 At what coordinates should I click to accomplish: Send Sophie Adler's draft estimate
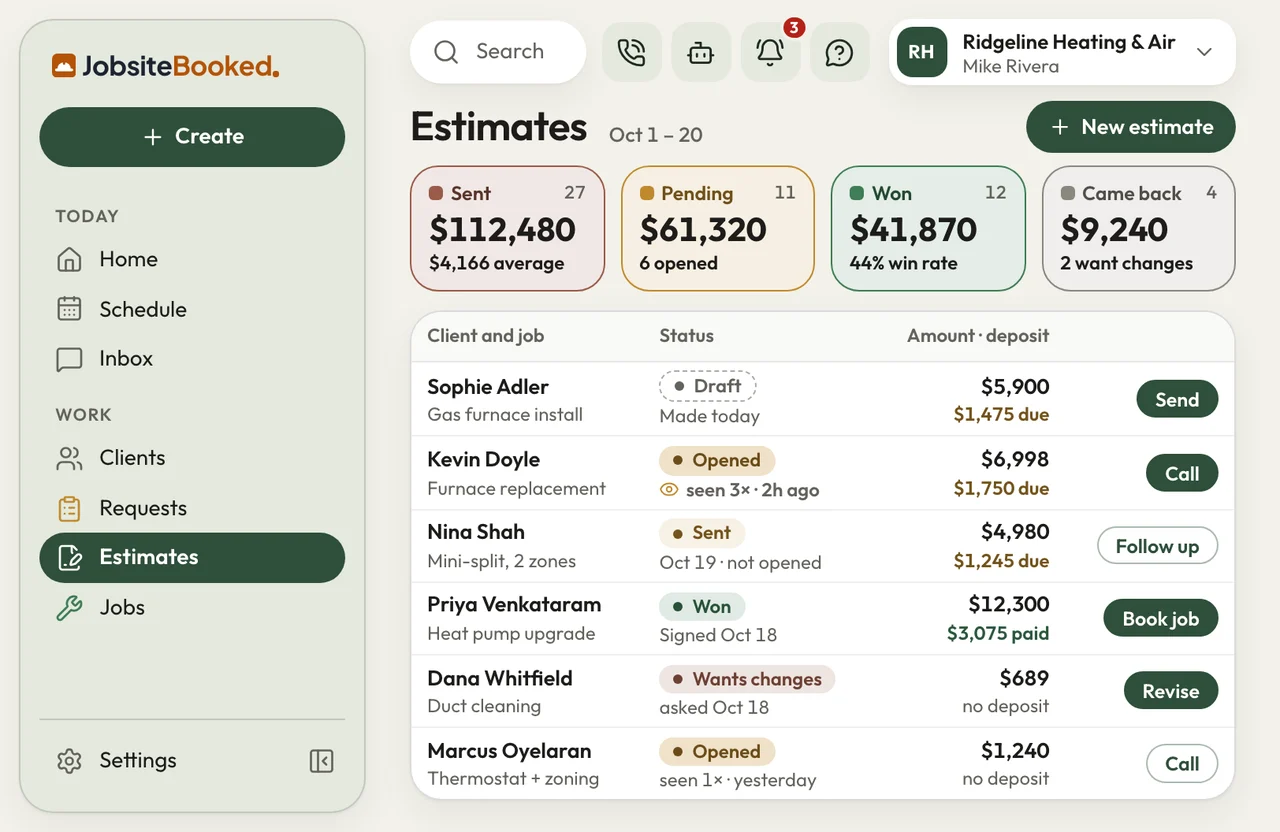tap(1177, 400)
